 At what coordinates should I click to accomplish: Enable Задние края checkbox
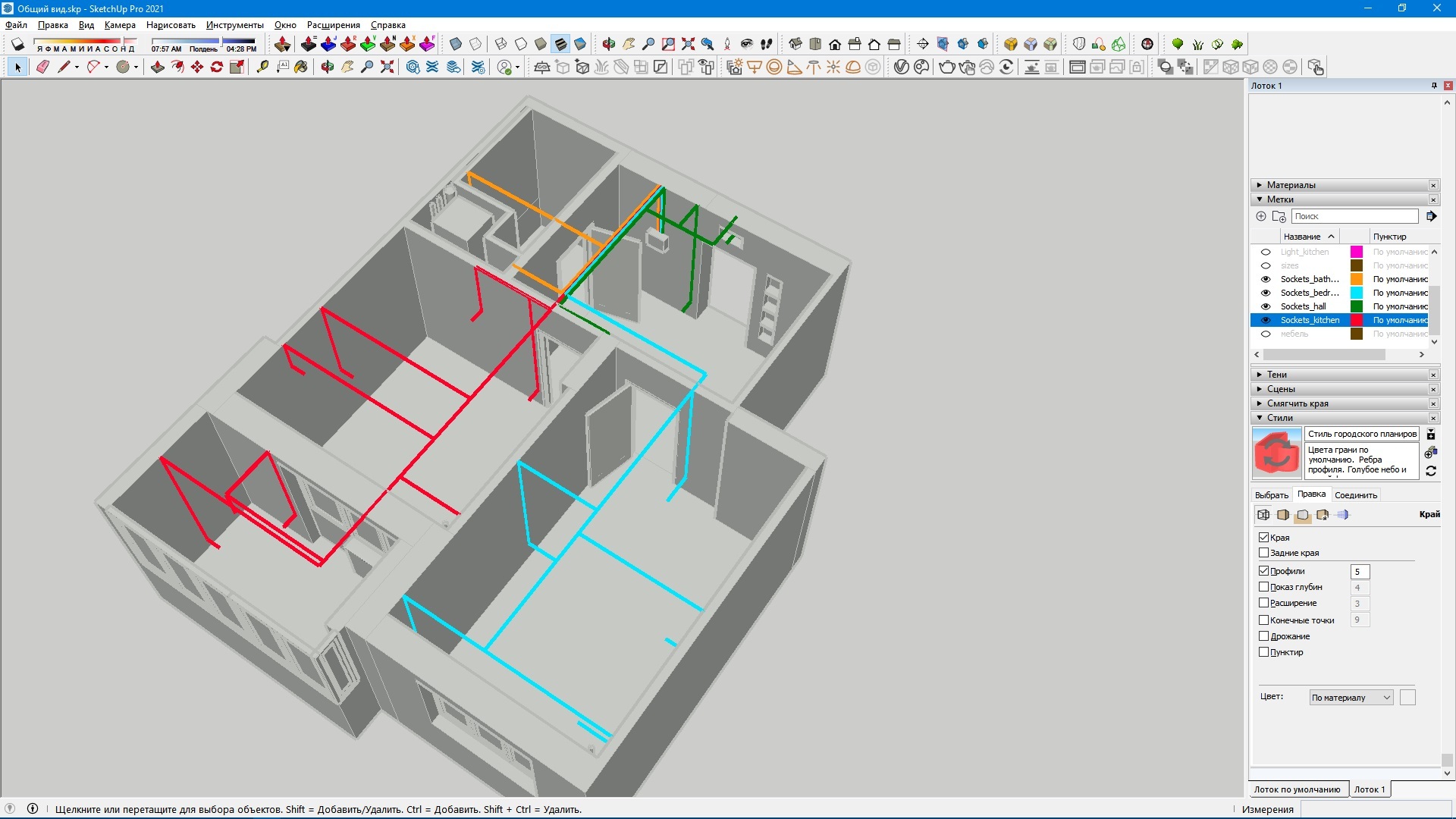click(x=1264, y=553)
